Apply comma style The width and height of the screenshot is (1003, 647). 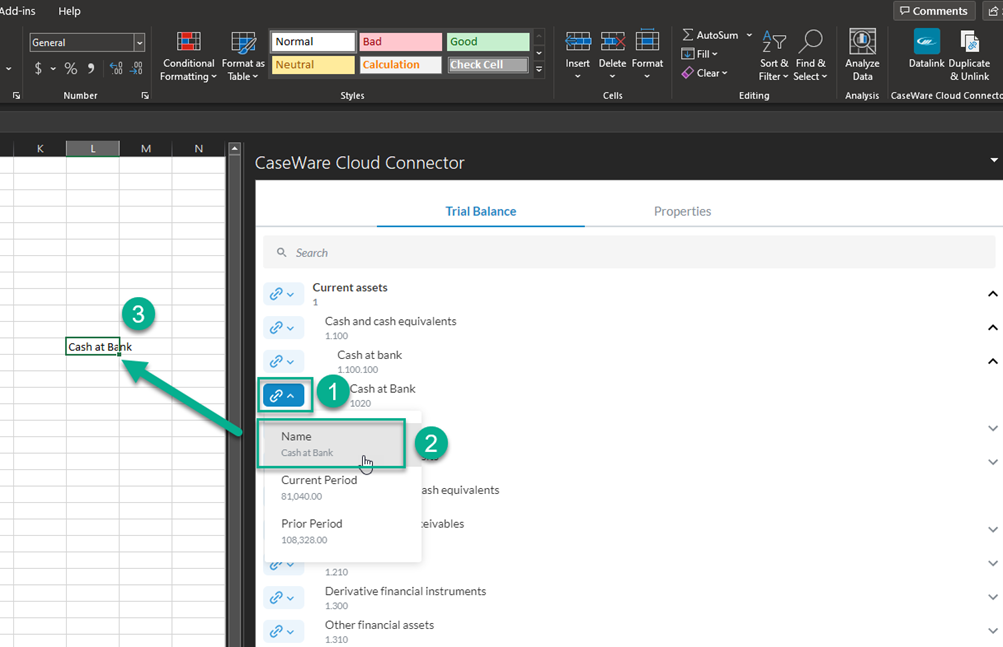pos(91,68)
